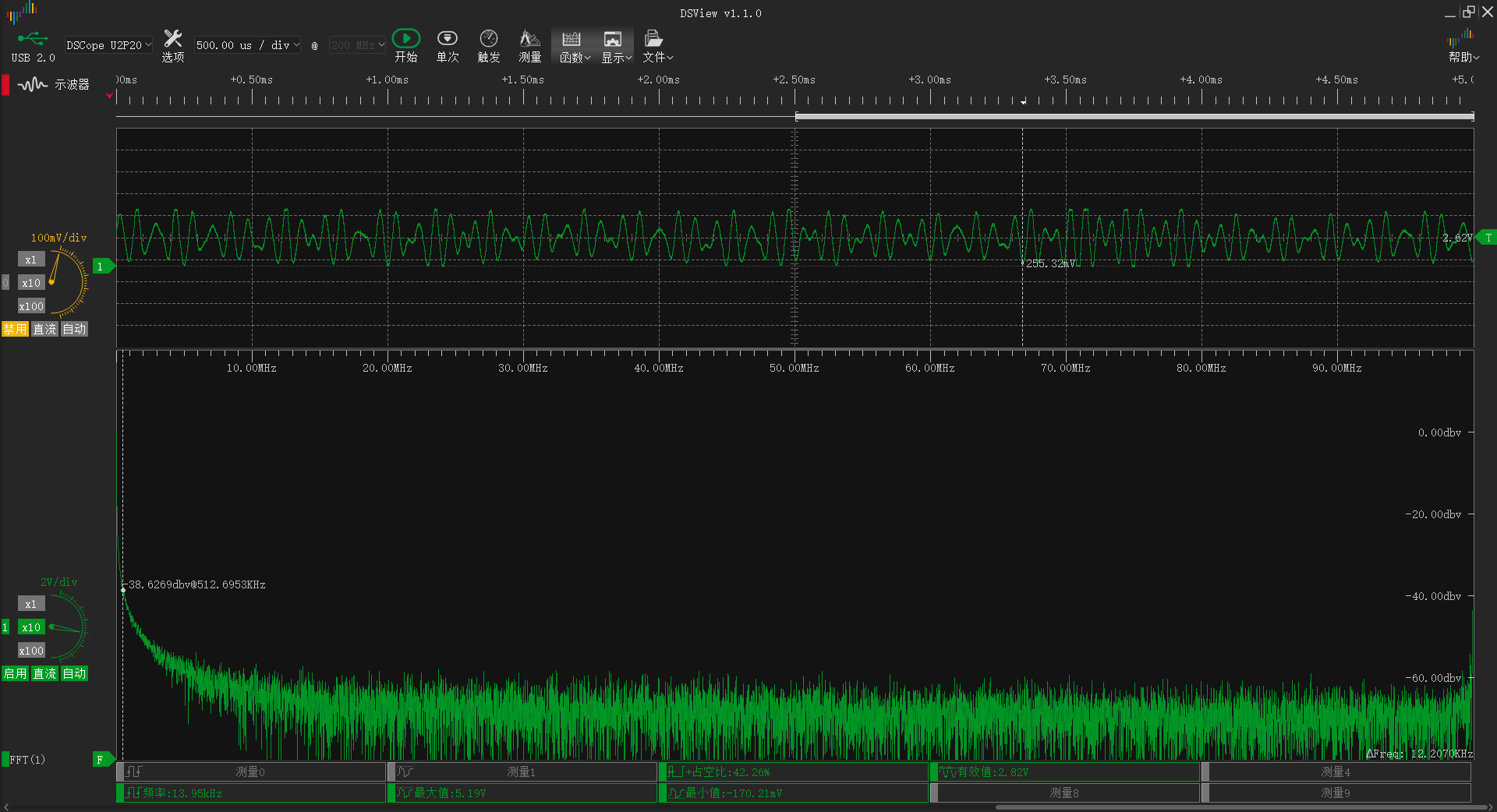The height and width of the screenshot is (812, 1497).
Task: Click the 测量8 measurement slot
Action: [x=1065, y=793]
